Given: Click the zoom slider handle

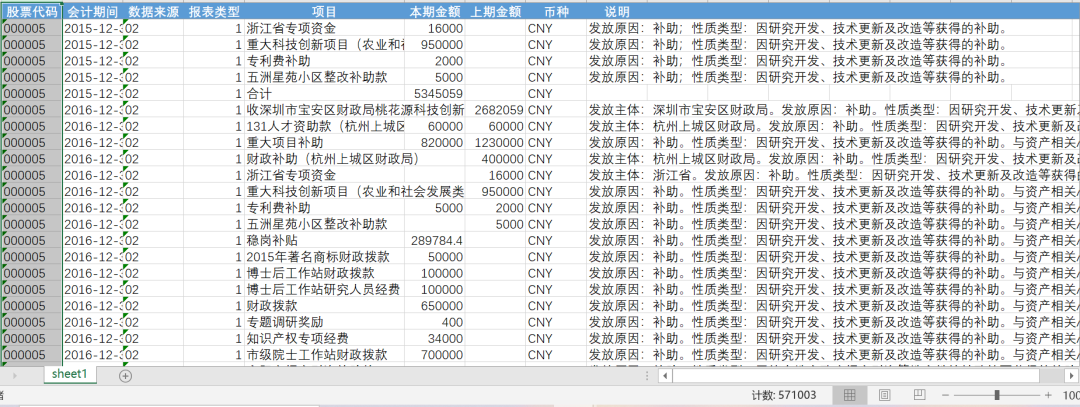Looking at the screenshot, I should 997,395.
